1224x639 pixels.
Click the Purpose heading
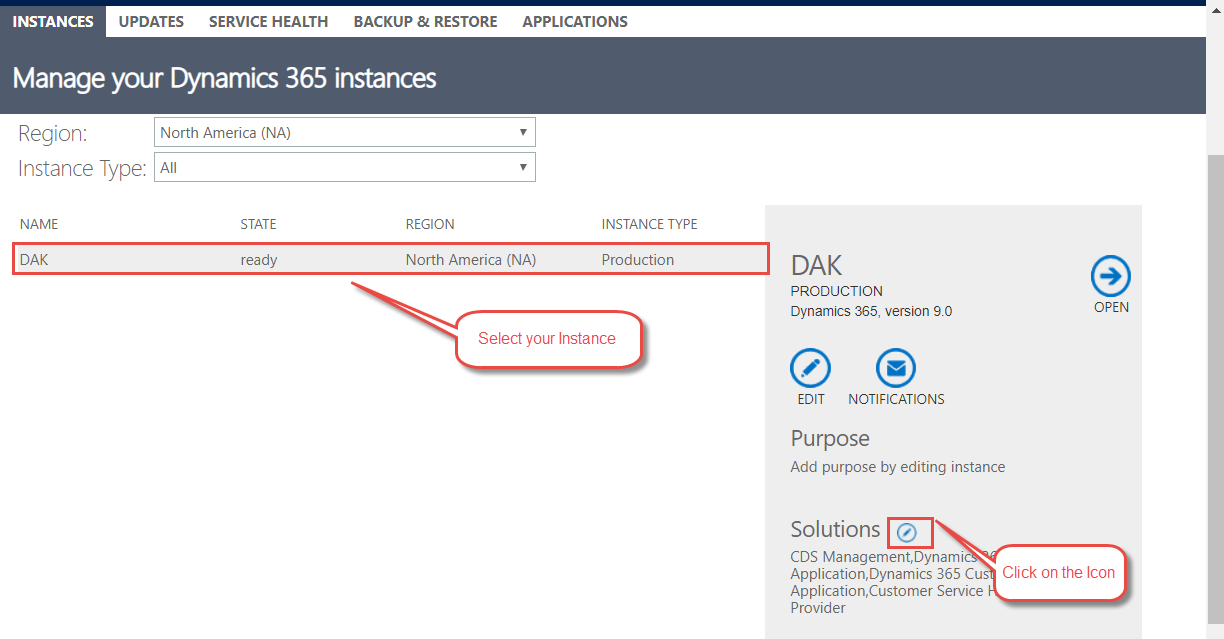click(830, 439)
